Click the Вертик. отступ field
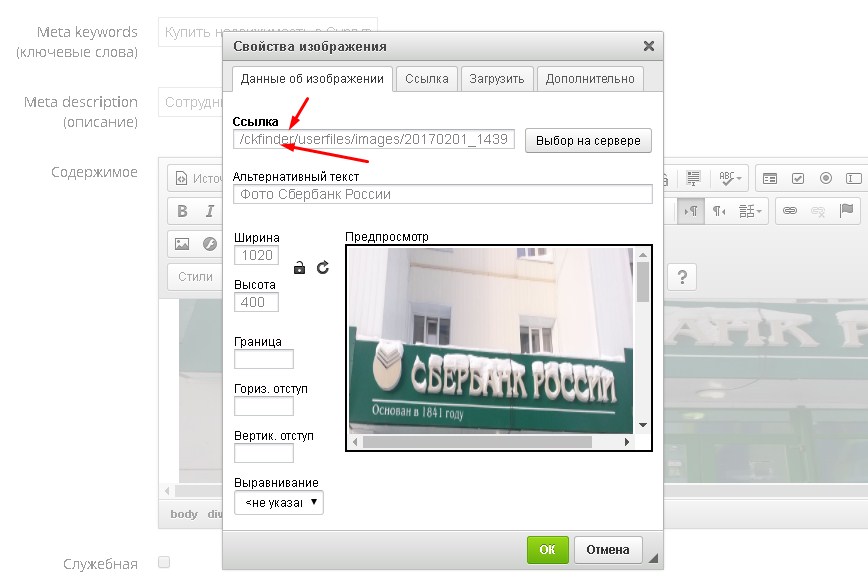This screenshot has width=868, height=586. pyautogui.click(x=264, y=453)
